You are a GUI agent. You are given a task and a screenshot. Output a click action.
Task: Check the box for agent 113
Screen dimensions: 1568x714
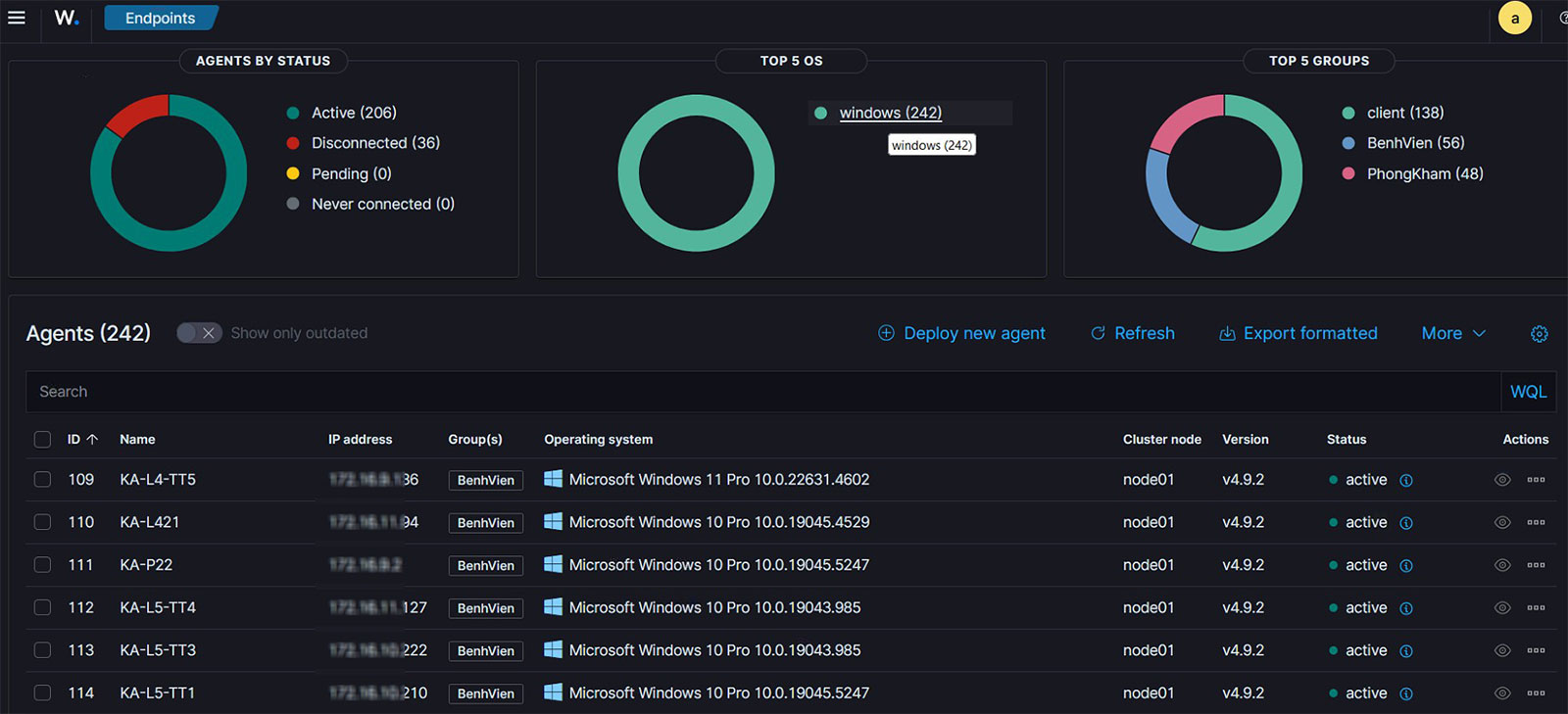[x=42, y=650]
